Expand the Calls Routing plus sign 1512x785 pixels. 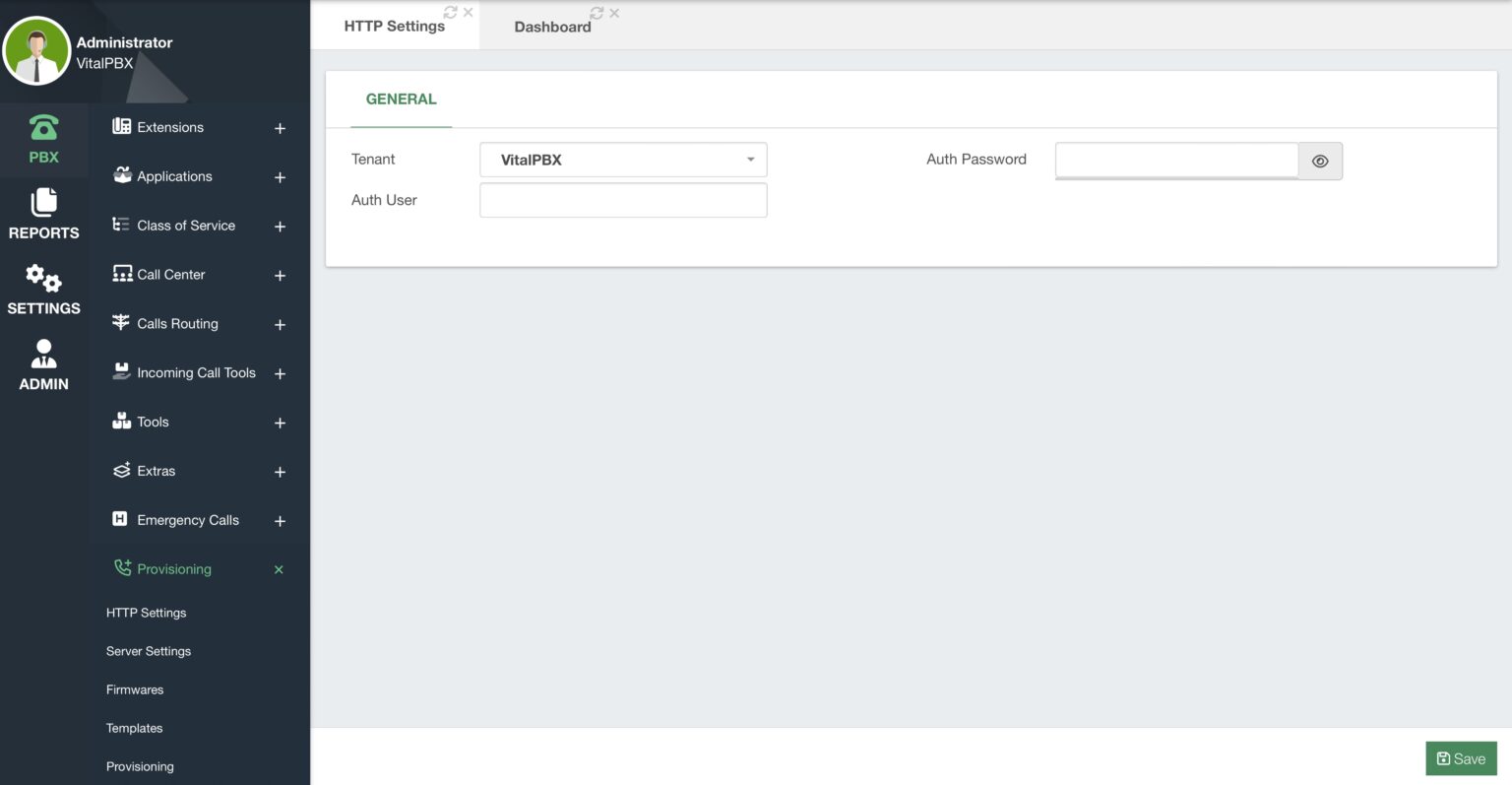coord(280,325)
